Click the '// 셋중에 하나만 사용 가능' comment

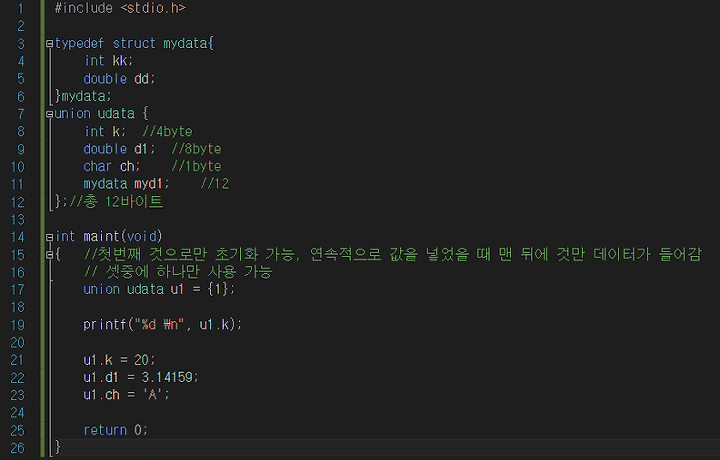tap(178, 272)
